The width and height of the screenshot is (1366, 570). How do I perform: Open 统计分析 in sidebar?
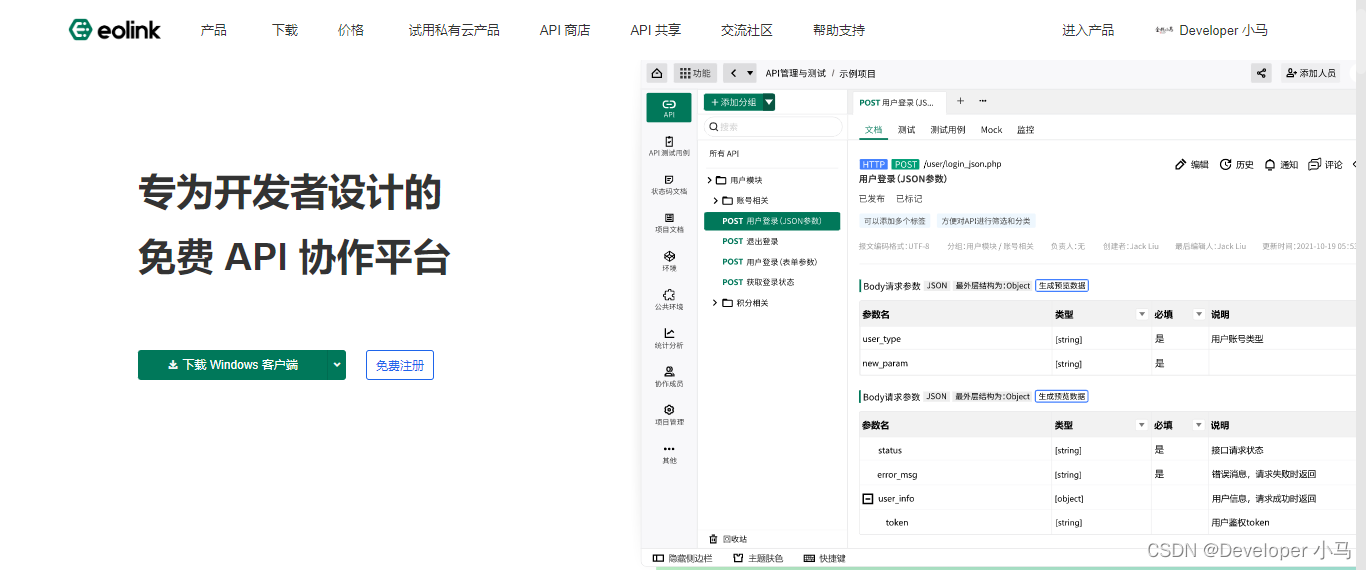669,338
